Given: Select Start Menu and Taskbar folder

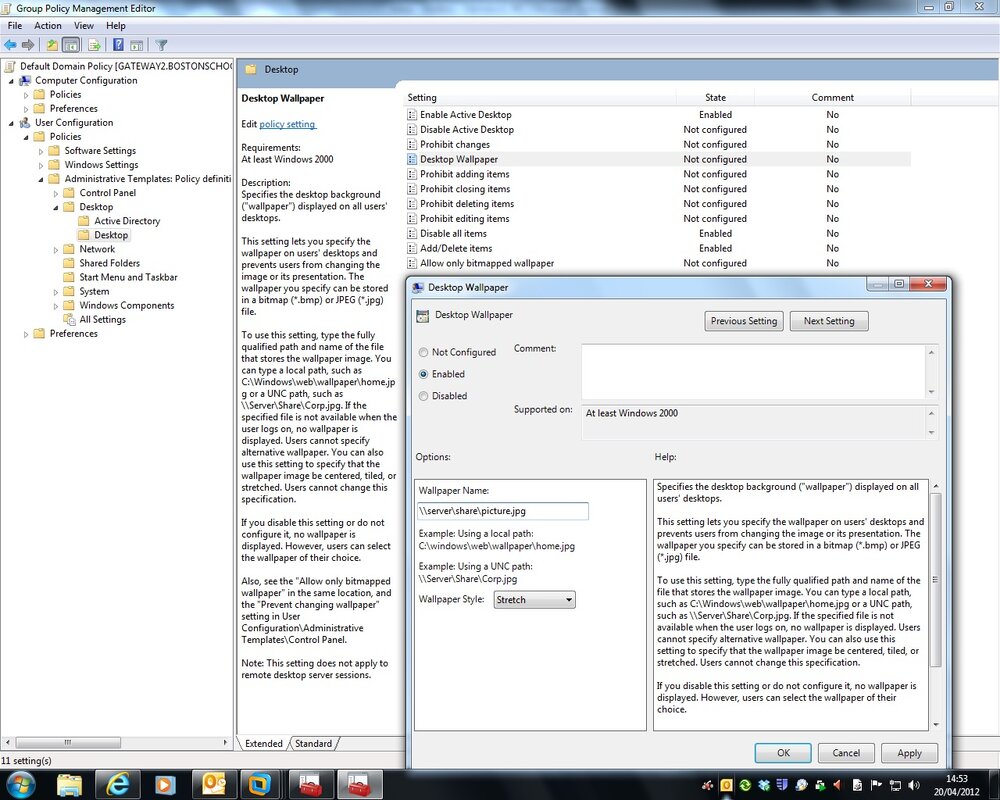Looking at the screenshot, I should 128,277.
